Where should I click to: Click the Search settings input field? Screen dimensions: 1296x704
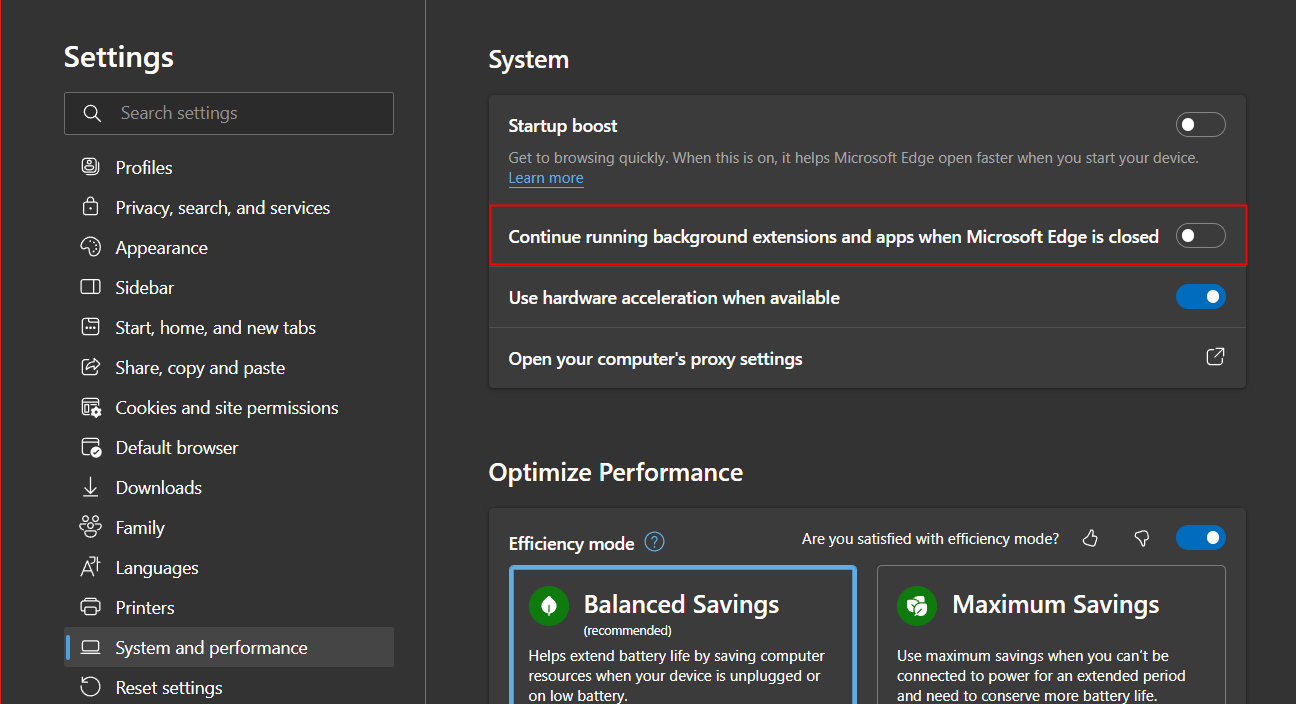tap(229, 113)
